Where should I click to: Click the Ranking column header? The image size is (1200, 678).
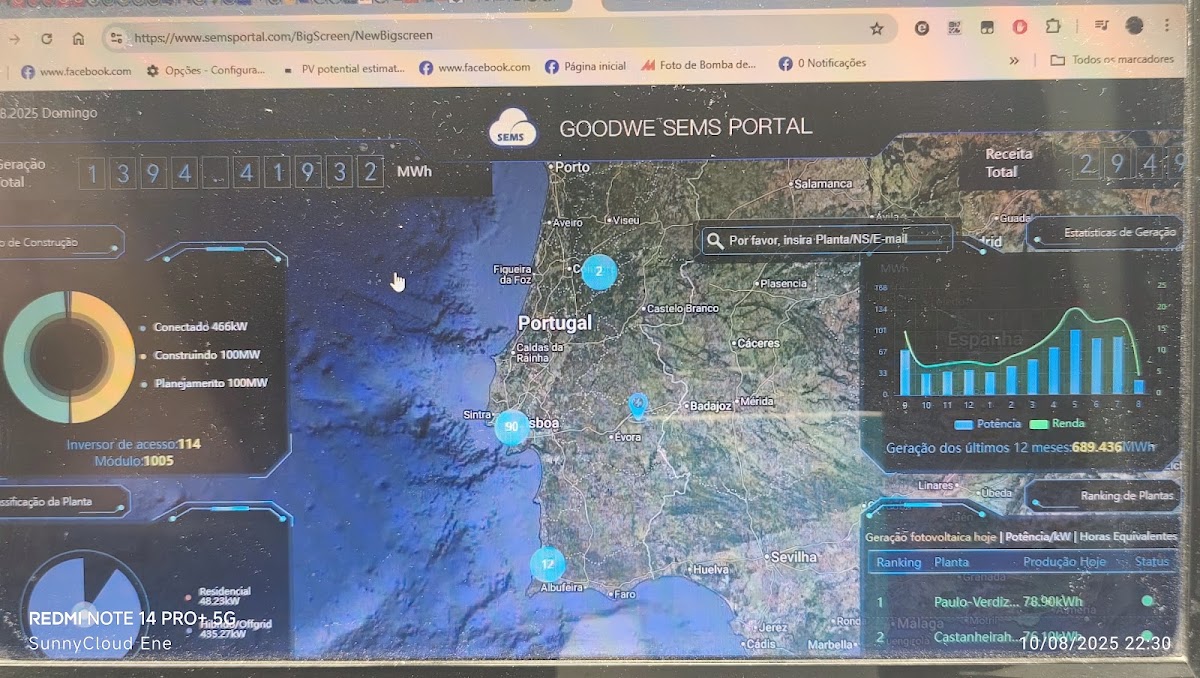(x=898, y=562)
